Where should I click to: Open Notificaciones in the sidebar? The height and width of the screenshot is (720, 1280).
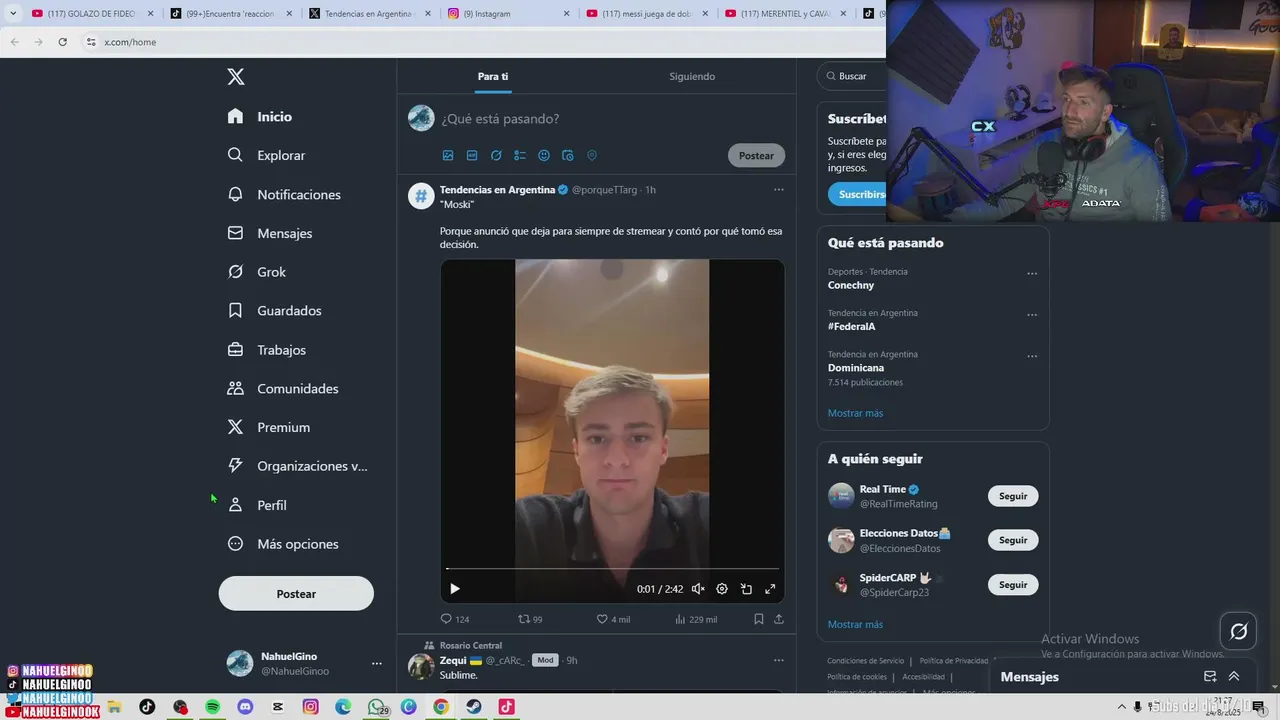(x=284, y=194)
